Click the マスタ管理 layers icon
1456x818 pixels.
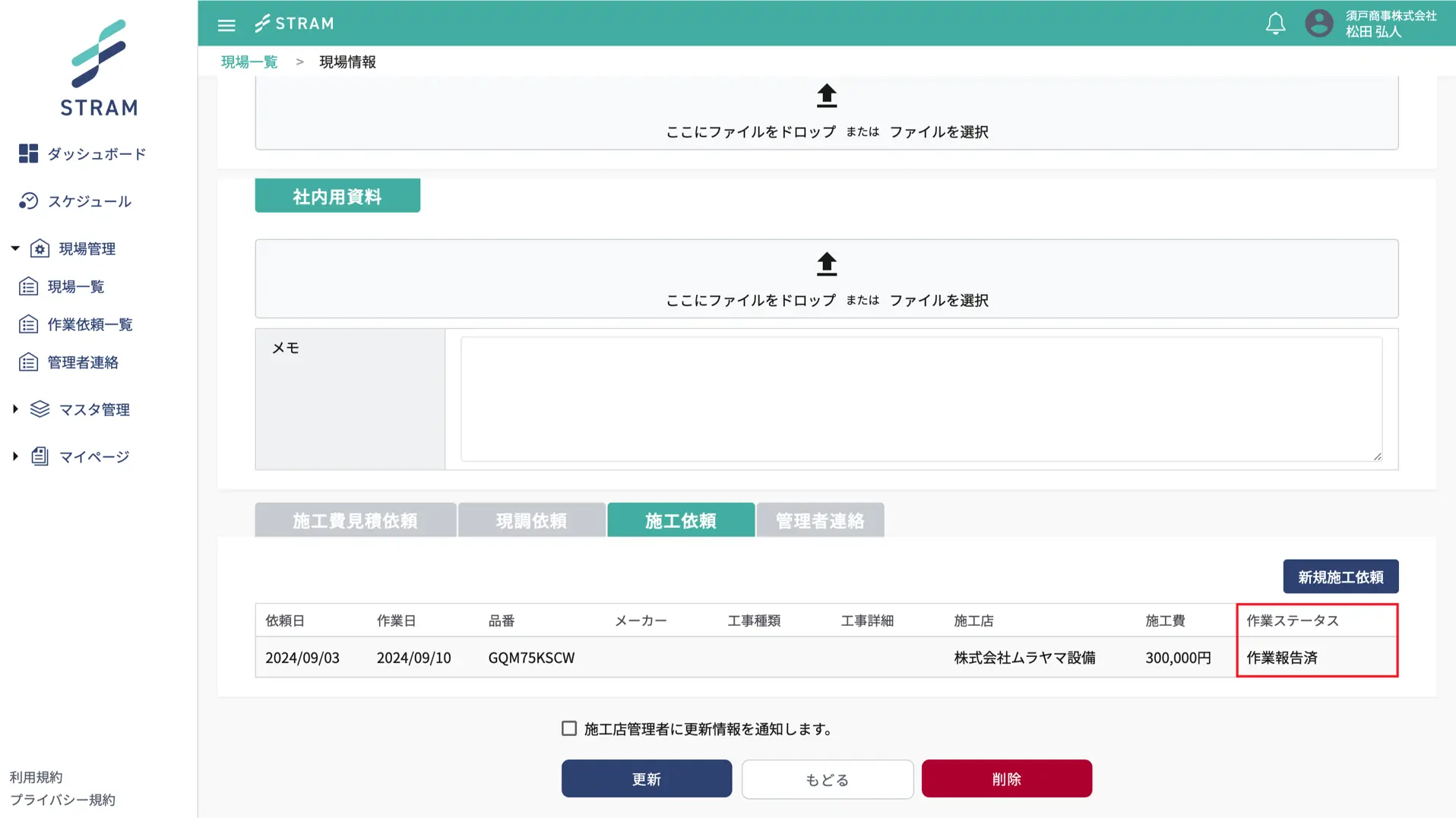point(39,409)
